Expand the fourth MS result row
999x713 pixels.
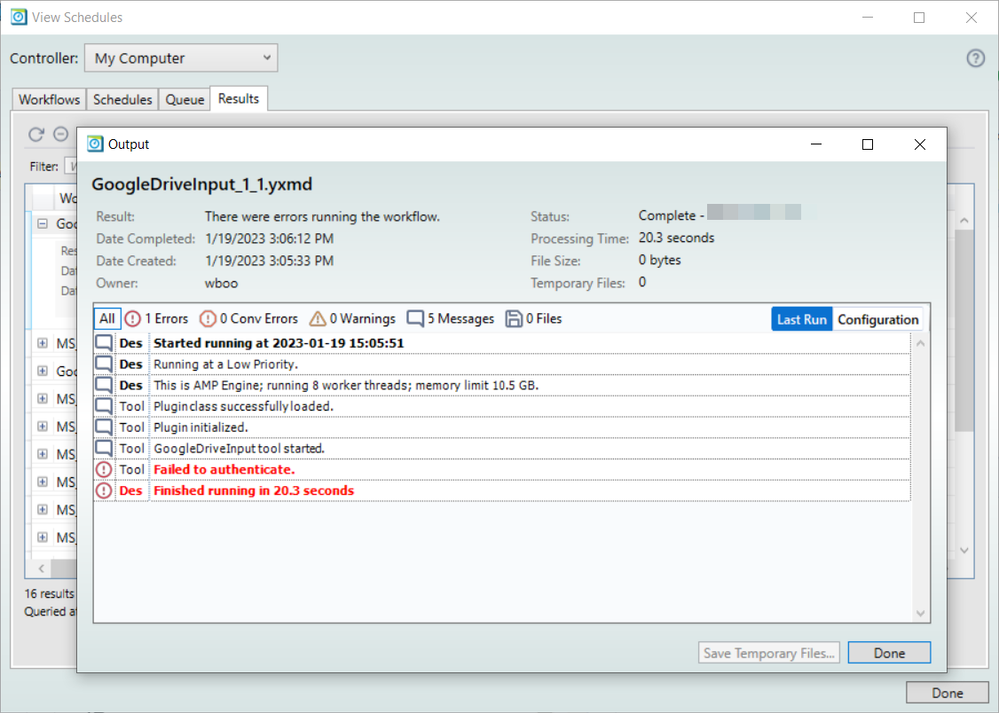click(42, 454)
